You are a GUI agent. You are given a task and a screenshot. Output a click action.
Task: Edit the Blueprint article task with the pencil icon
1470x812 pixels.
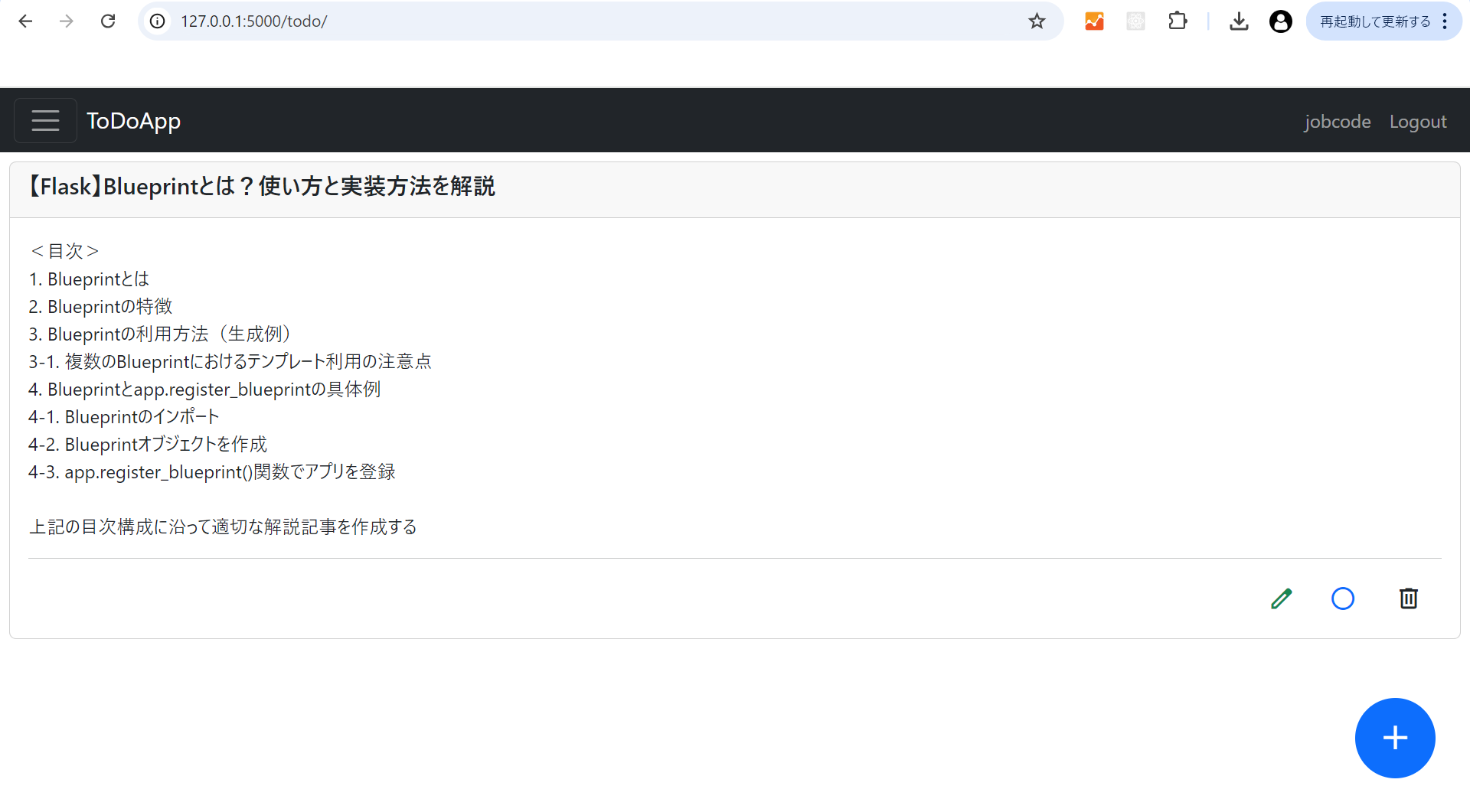click(1281, 598)
